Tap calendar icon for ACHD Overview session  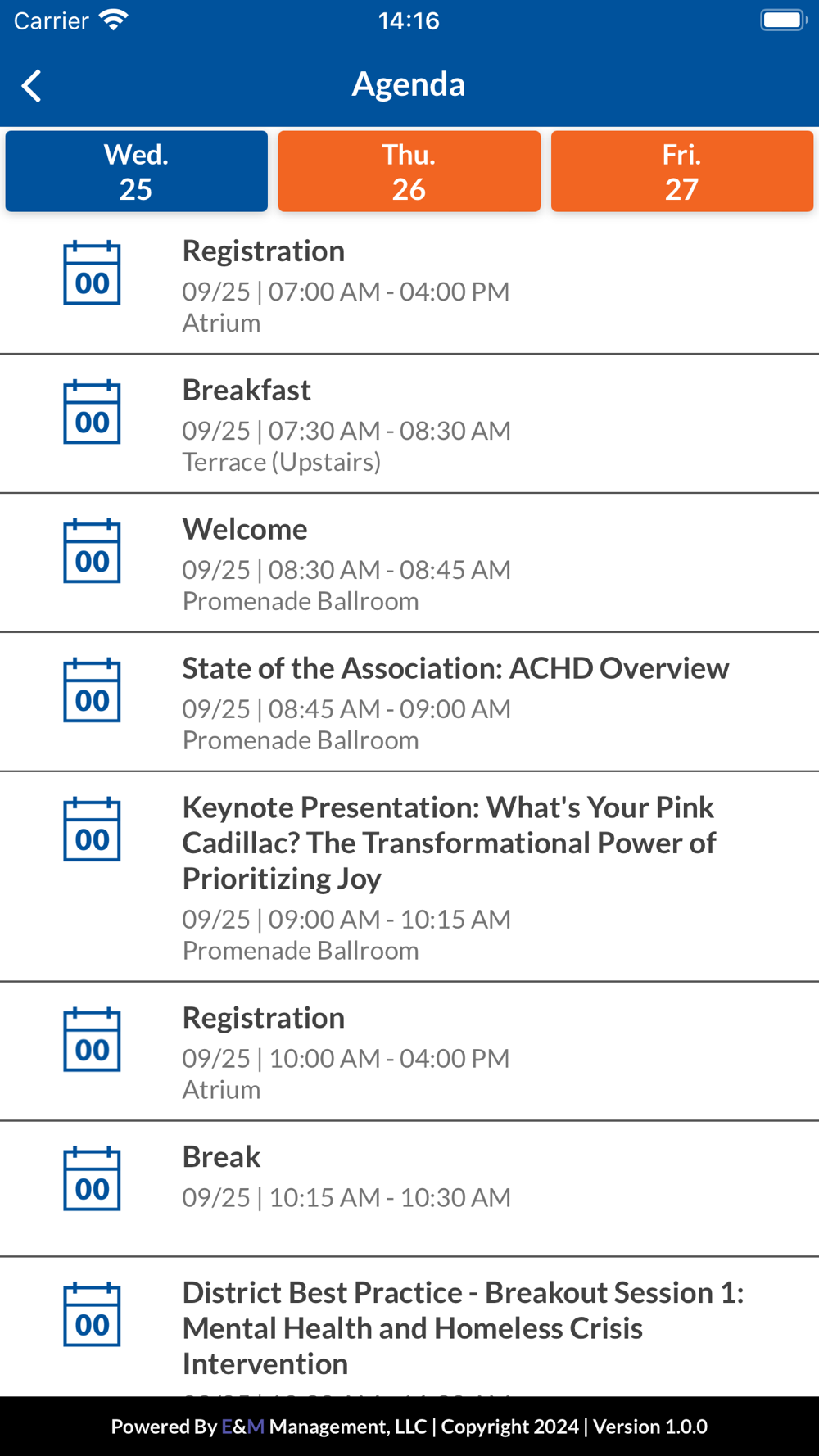92,691
